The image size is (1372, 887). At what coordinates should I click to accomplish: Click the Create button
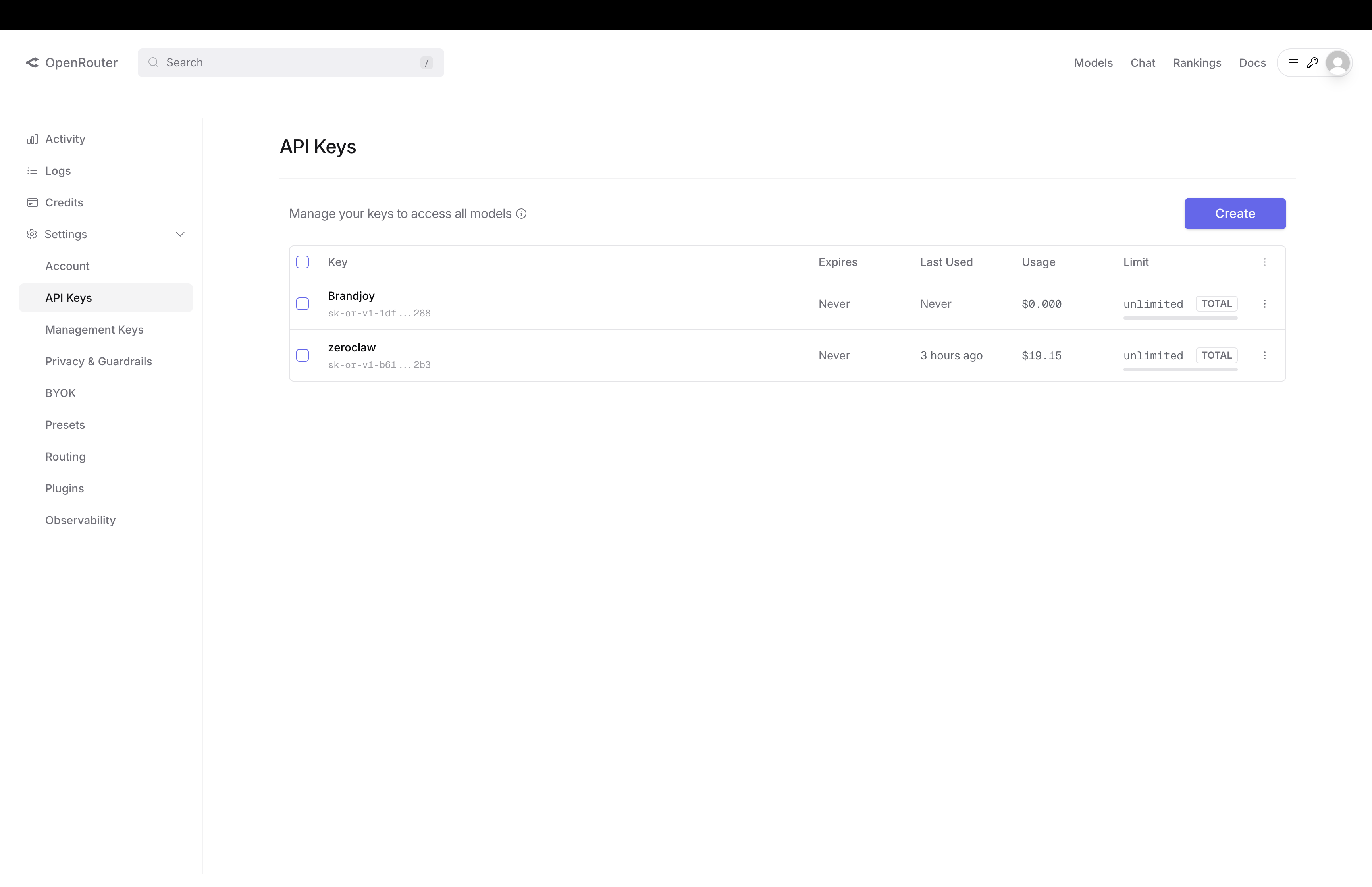1234,214
